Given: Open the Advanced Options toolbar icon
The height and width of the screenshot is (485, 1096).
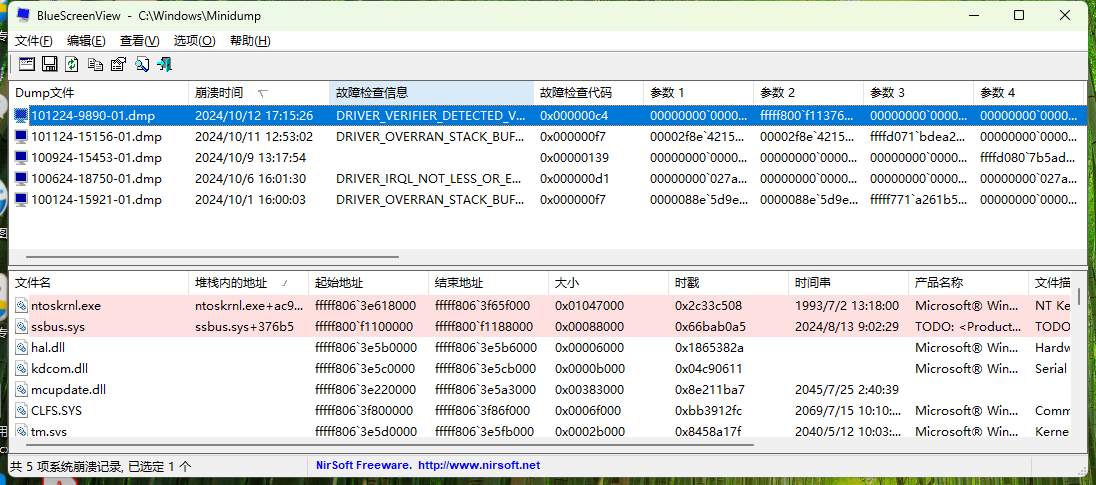Looking at the screenshot, I should [27, 64].
